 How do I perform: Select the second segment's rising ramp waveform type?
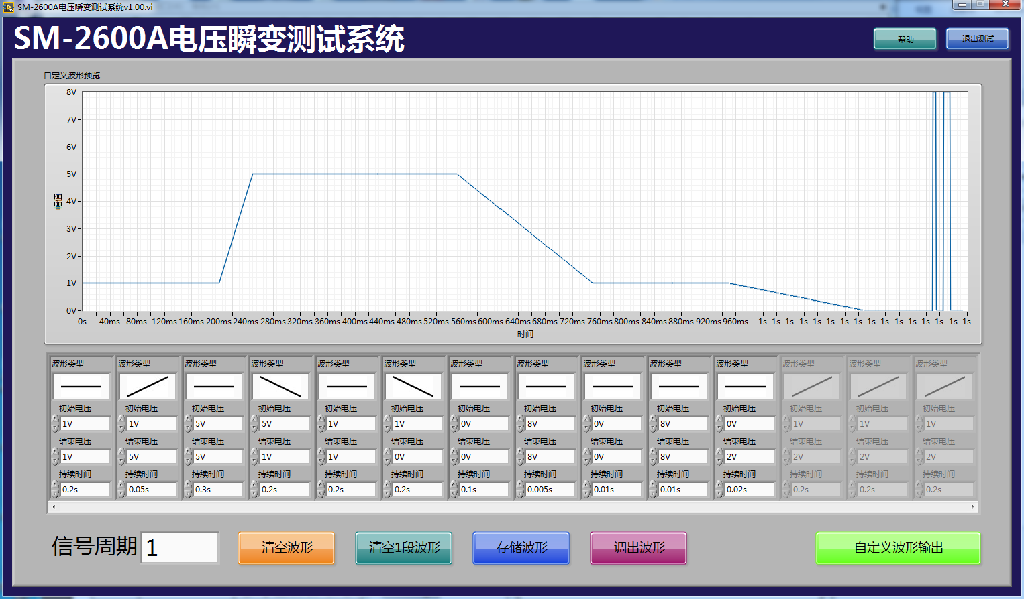click(x=148, y=386)
